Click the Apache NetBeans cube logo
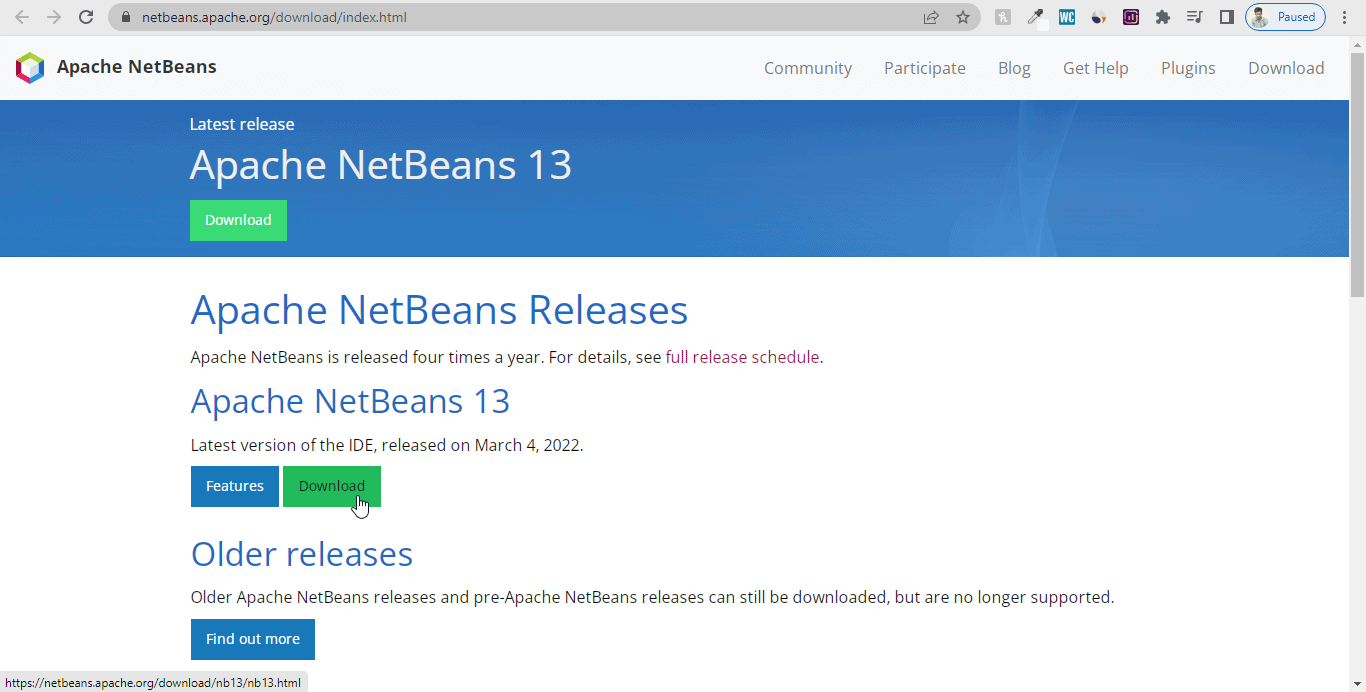 point(30,67)
